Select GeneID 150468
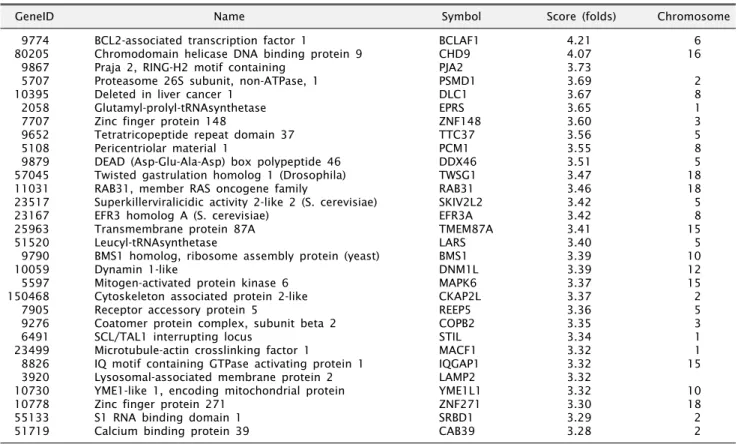The image size is (741, 444). (28, 296)
